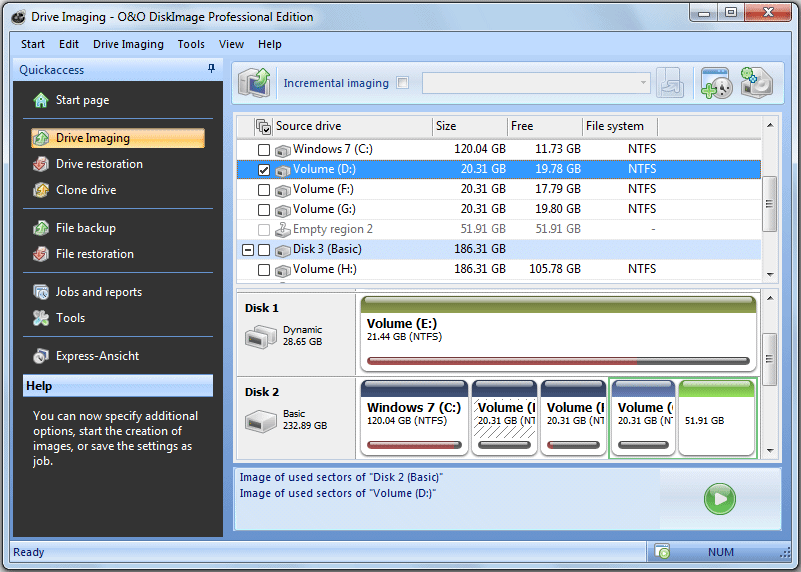Open Jobs and reports
Image resolution: width=801 pixels, height=572 pixels.
tap(87, 292)
